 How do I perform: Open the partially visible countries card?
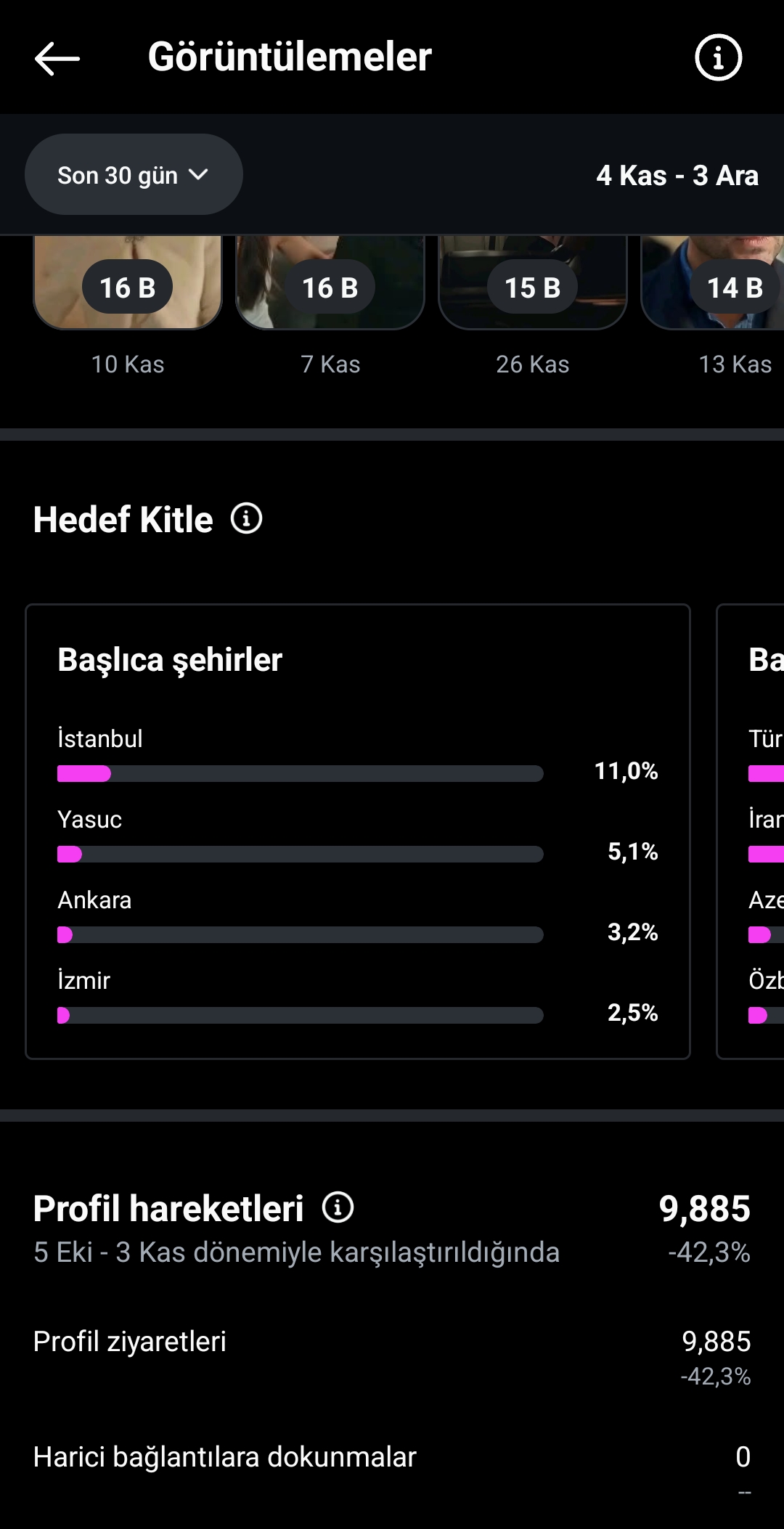click(x=751, y=831)
